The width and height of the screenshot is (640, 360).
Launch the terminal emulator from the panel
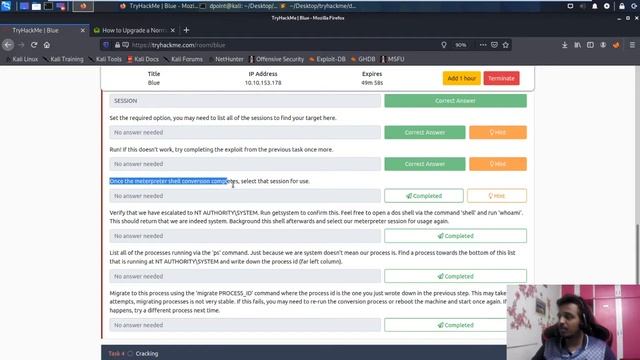click(48, 6)
